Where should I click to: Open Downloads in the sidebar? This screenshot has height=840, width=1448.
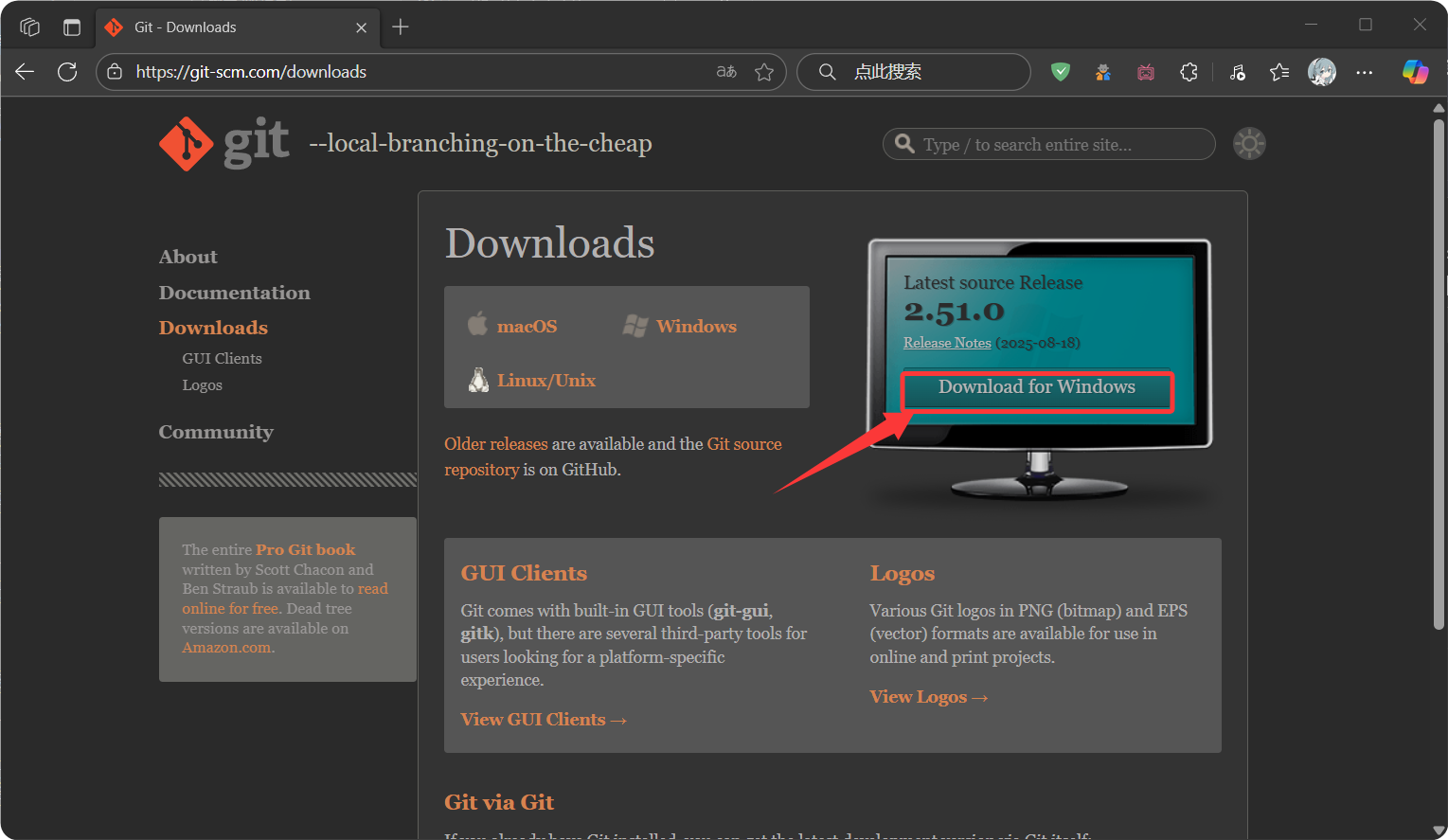click(x=213, y=328)
